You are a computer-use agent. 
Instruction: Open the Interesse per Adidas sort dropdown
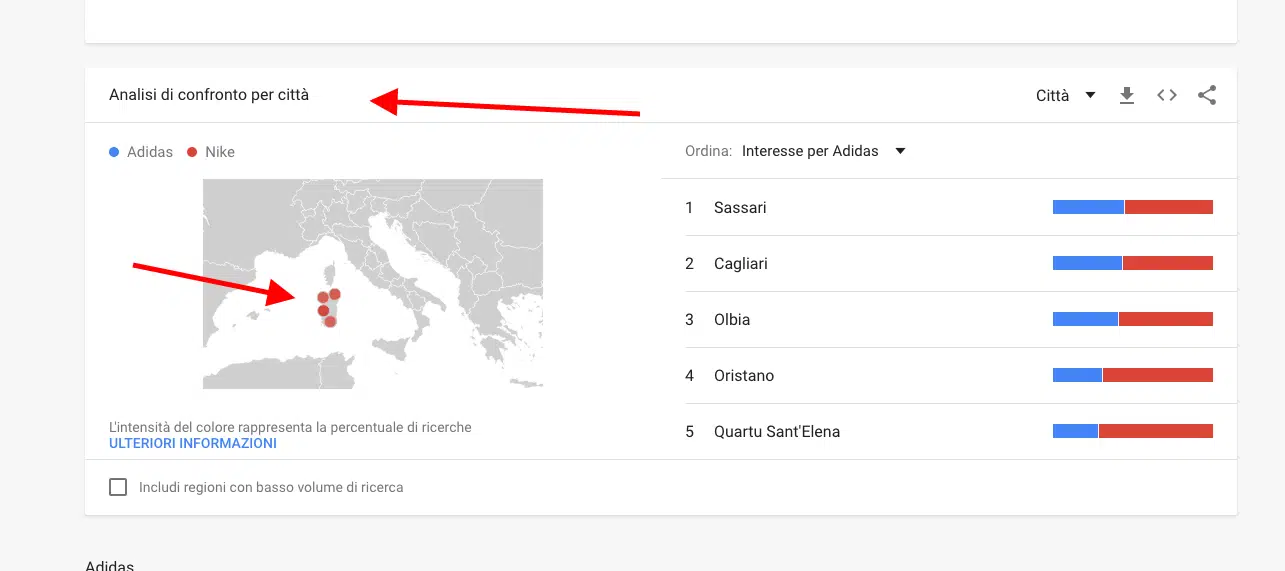click(824, 151)
